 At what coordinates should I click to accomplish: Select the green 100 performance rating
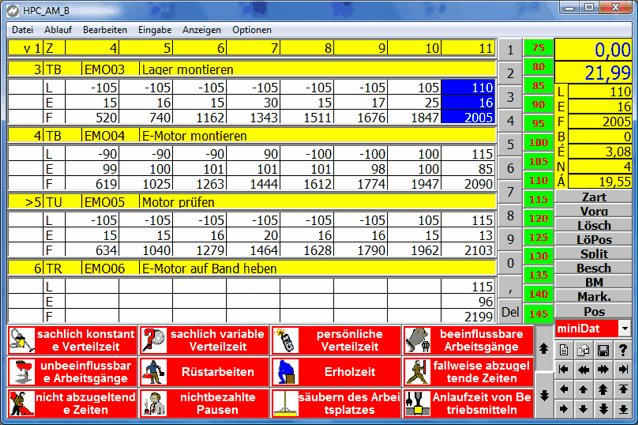coord(540,143)
